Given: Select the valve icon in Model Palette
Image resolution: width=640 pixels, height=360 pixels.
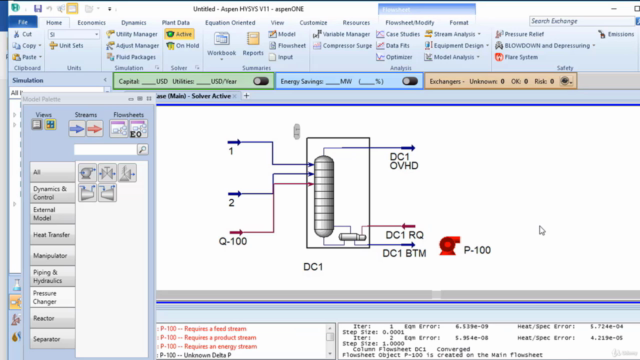Looking at the screenshot, I should (107, 173).
